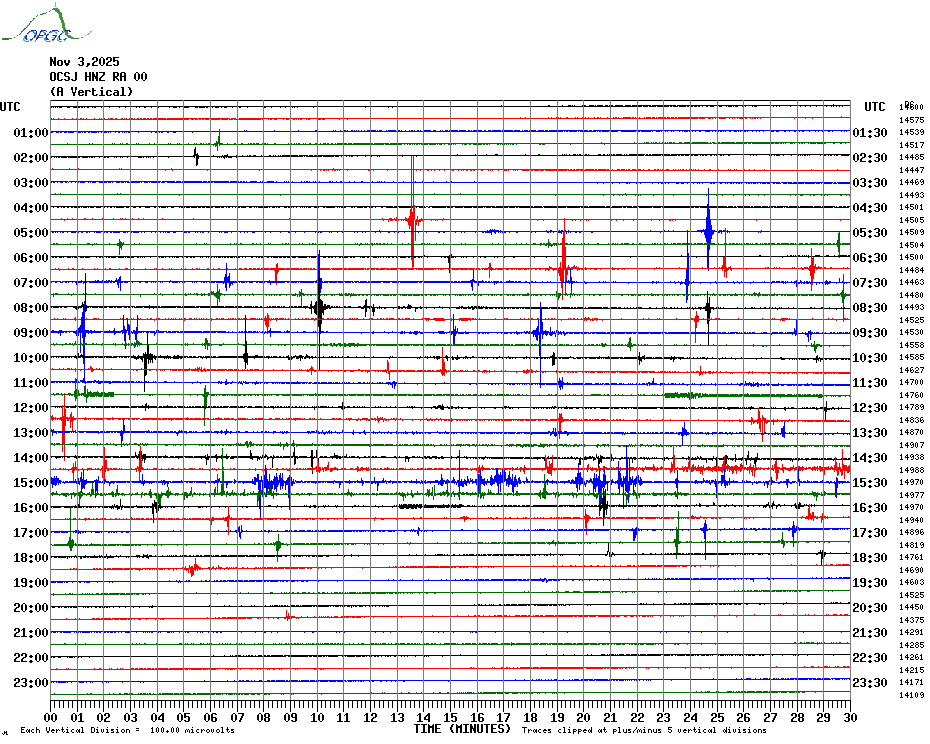Select minute label '13' on time axis
Image resolution: width=930 pixels, height=744 pixels.
pyautogui.click(x=397, y=718)
